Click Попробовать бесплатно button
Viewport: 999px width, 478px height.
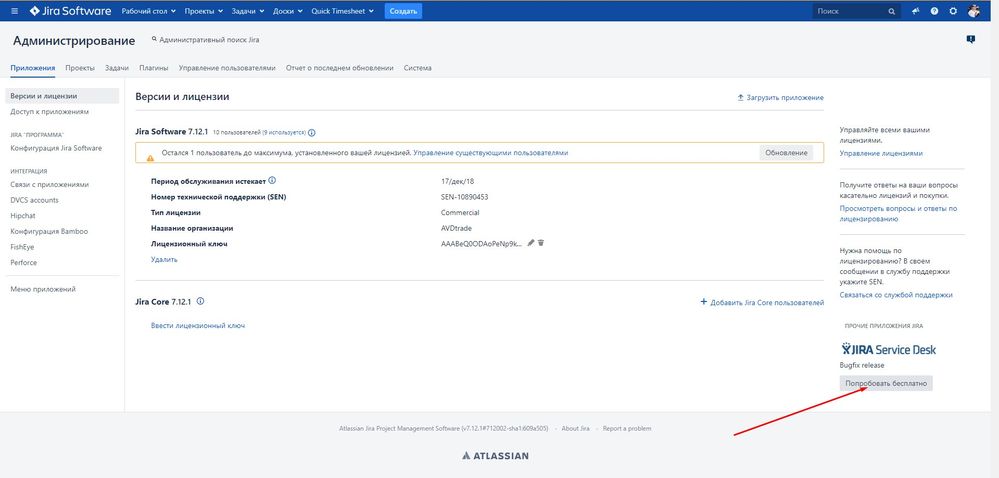click(x=886, y=383)
